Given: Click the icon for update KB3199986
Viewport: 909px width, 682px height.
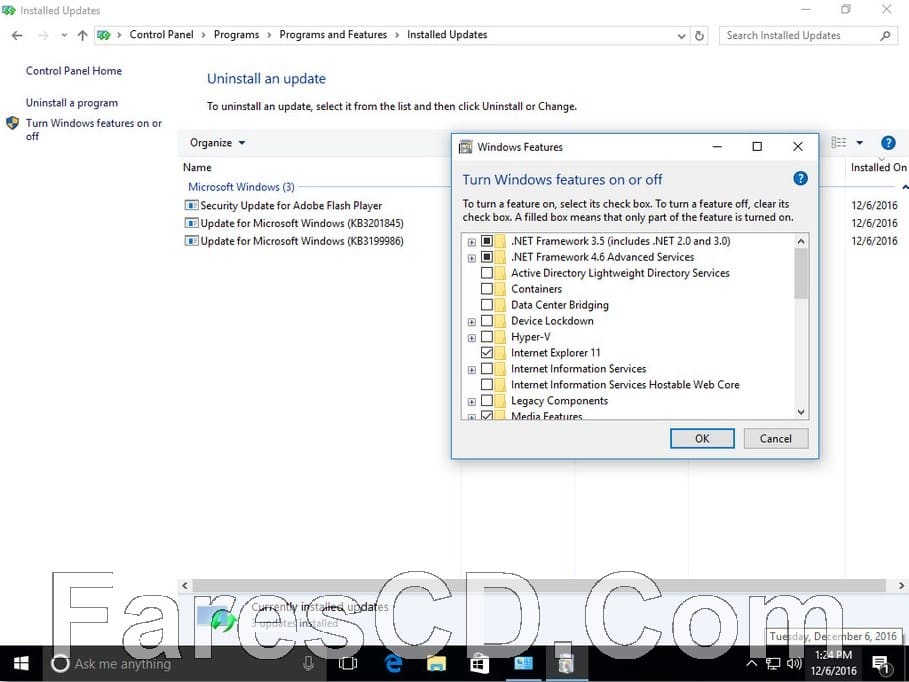Looking at the screenshot, I should pyautogui.click(x=191, y=241).
